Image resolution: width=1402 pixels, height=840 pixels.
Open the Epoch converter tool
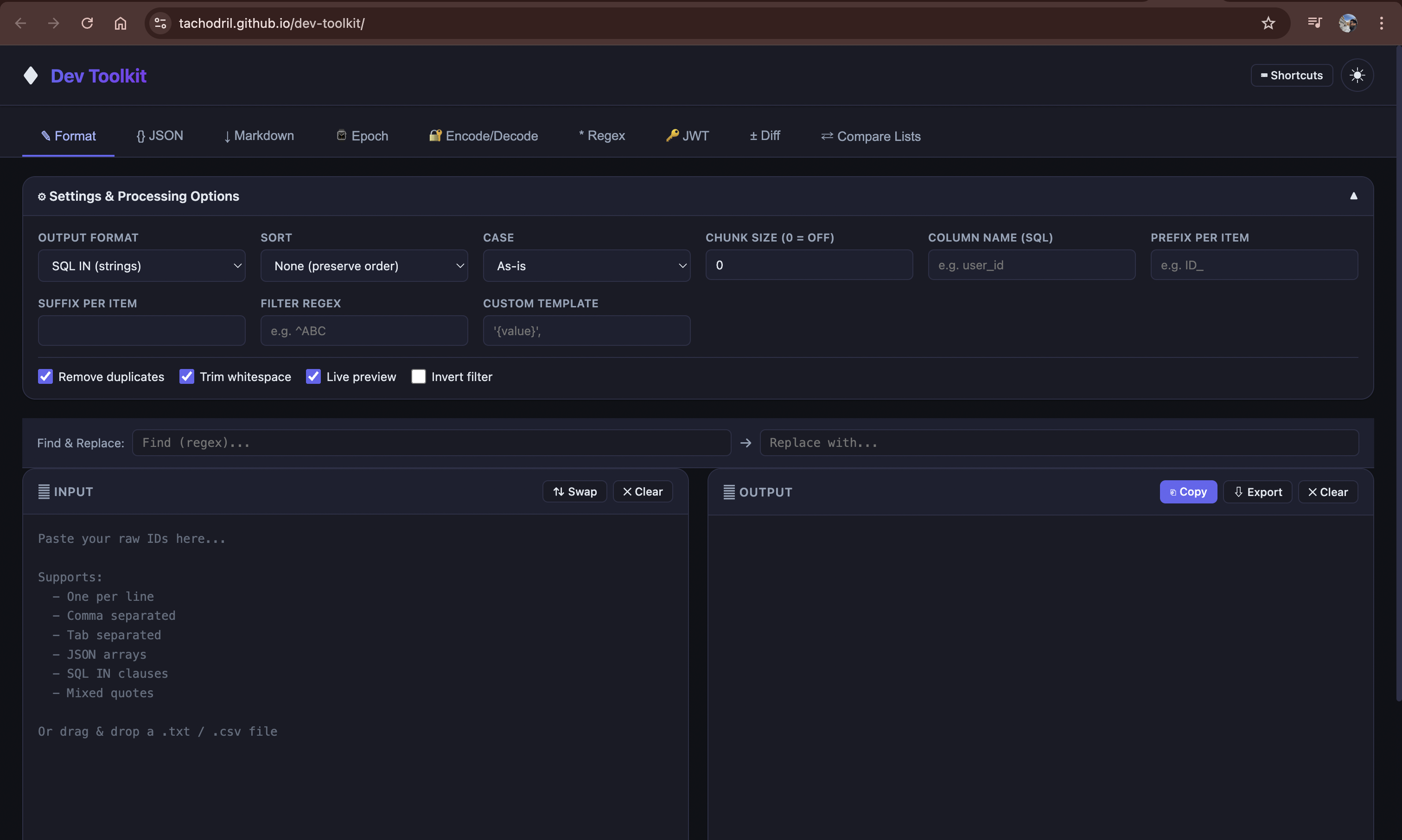tap(362, 136)
